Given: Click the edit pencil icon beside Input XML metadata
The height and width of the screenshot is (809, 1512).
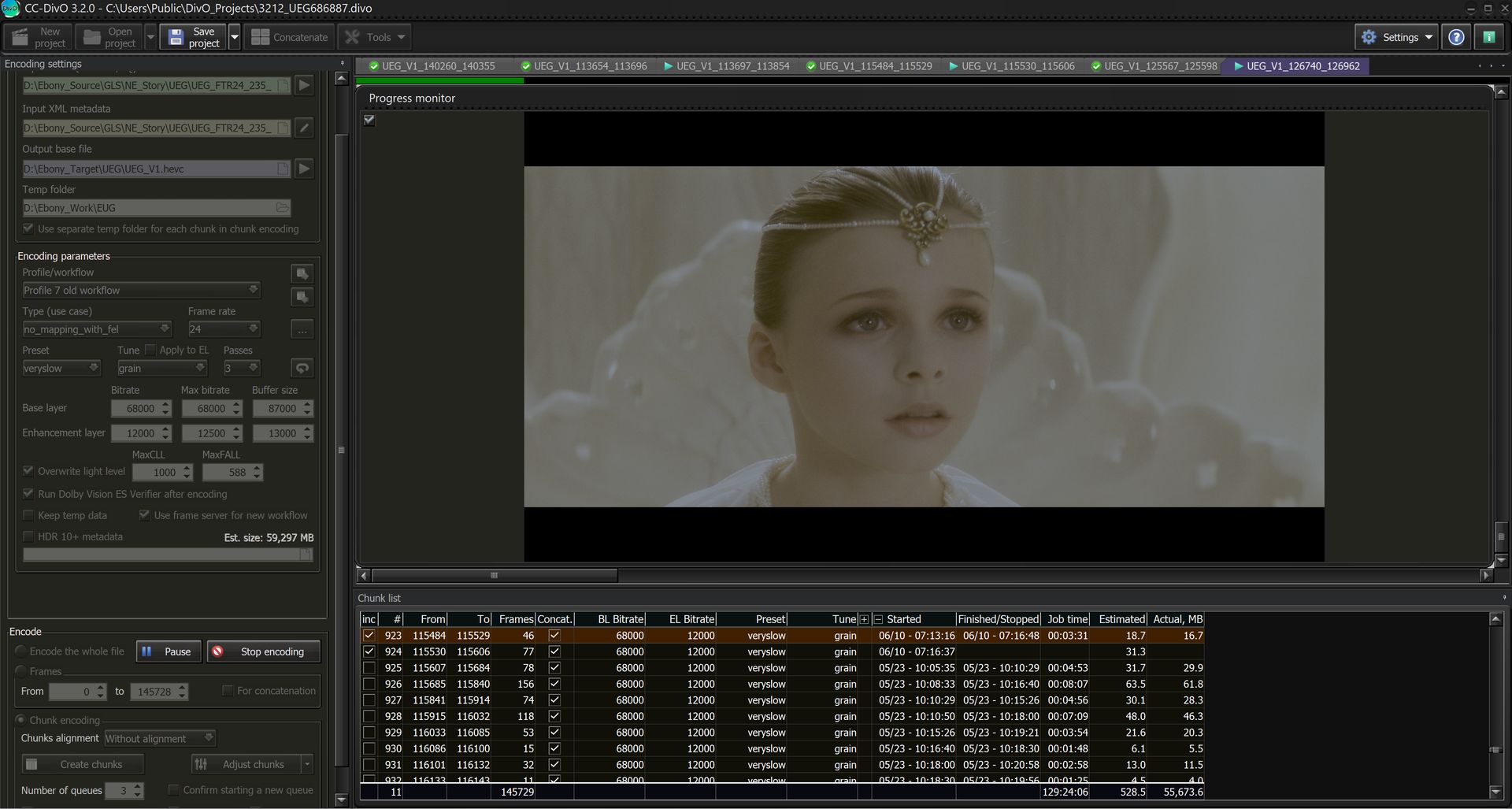Looking at the screenshot, I should 304,127.
